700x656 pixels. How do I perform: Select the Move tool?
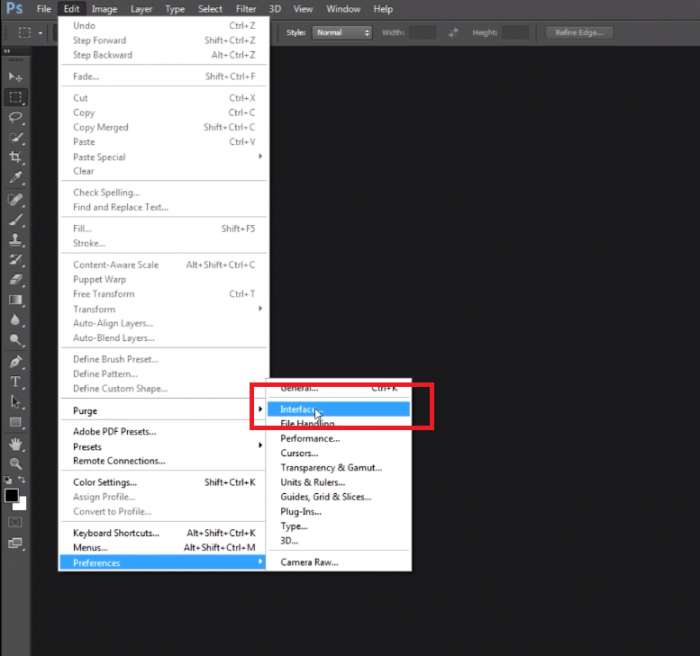point(15,77)
